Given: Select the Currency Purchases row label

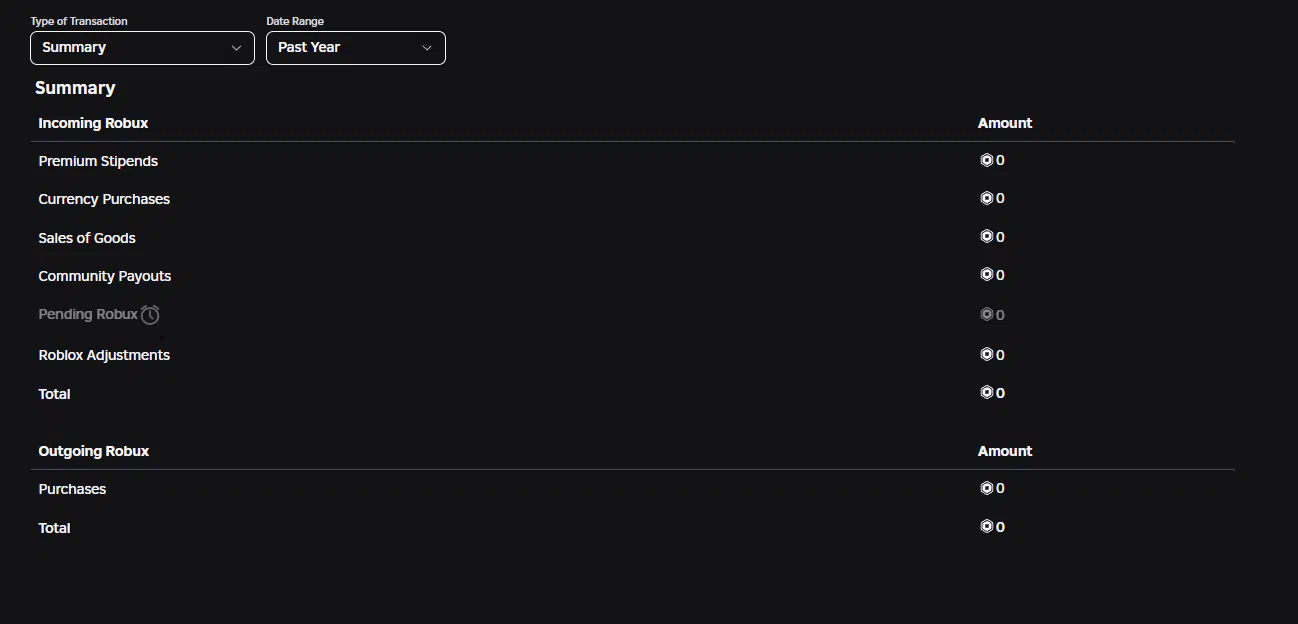Looking at the screenshot, I should tap(104, 199).
